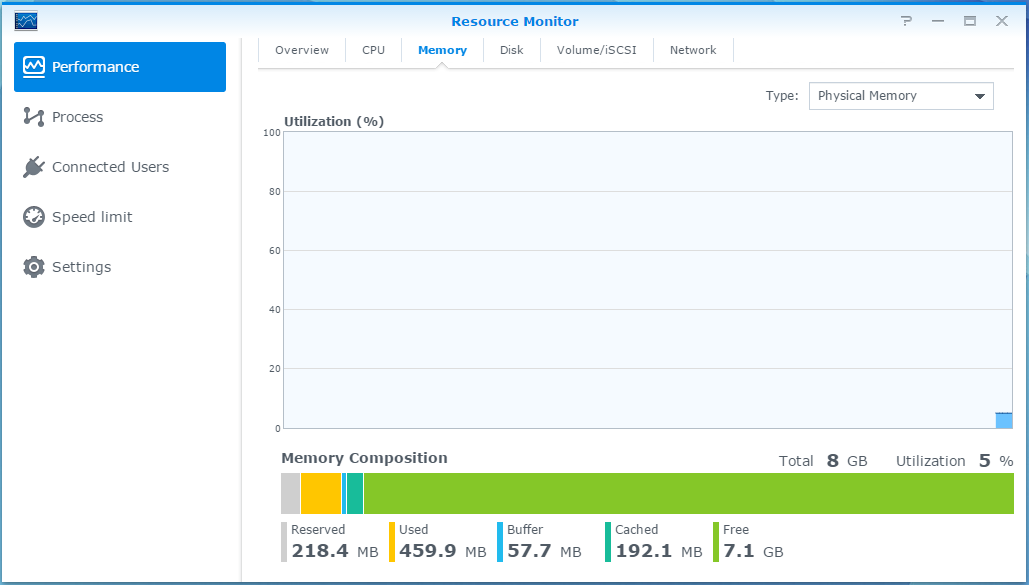Viewport: 1029px width, 585px height.
Task: Select the Volume/iSCSI tab
Action: pyautogui.click(x=596, y=50)
